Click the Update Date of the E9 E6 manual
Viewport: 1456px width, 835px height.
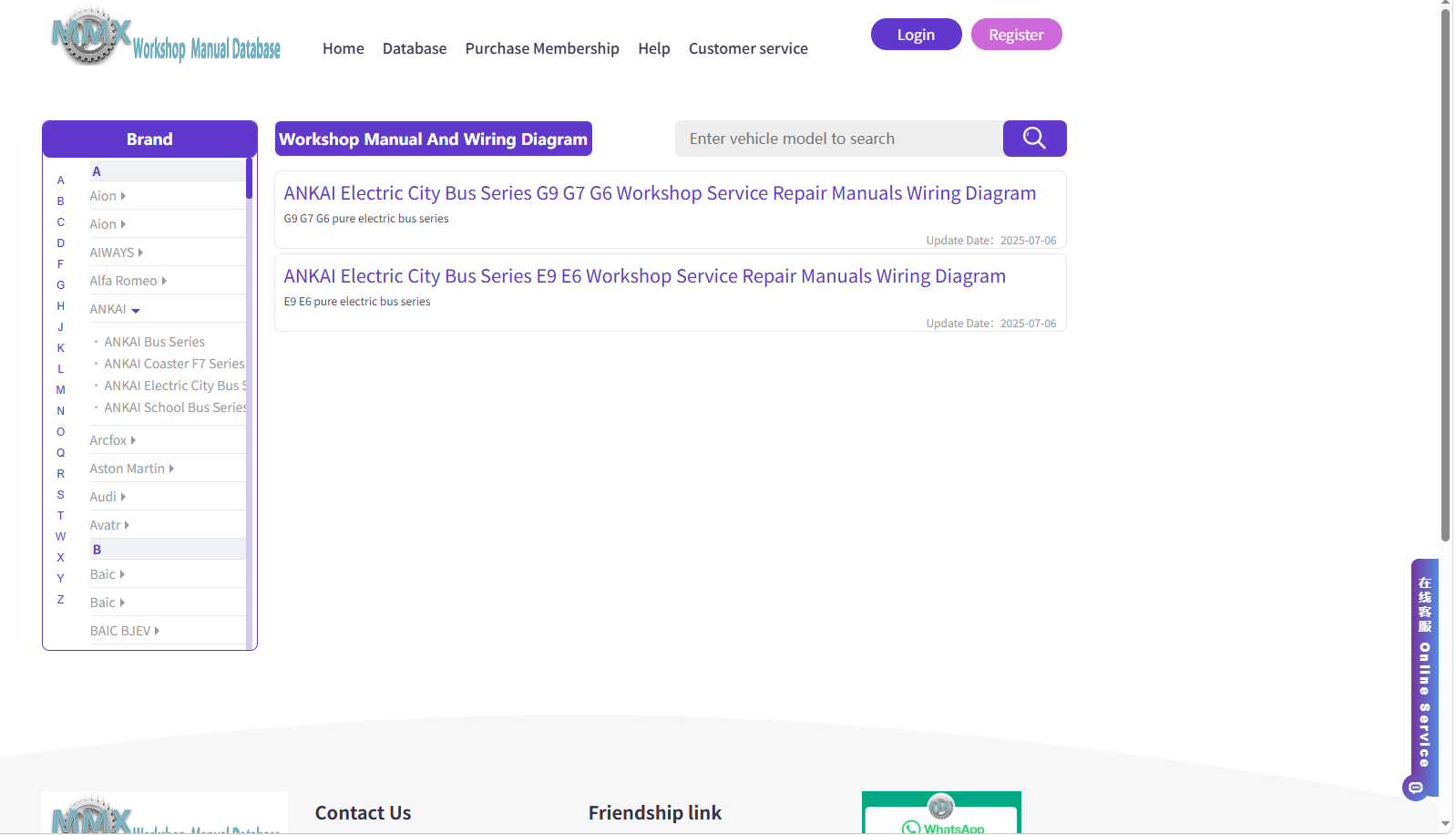(x=991, y=324)
